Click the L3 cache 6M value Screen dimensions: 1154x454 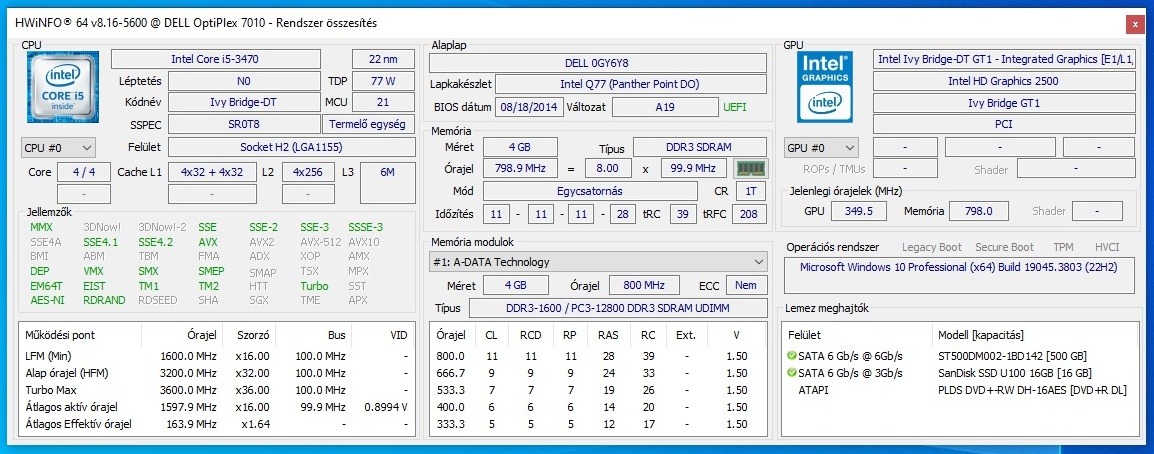pos(387,182)
